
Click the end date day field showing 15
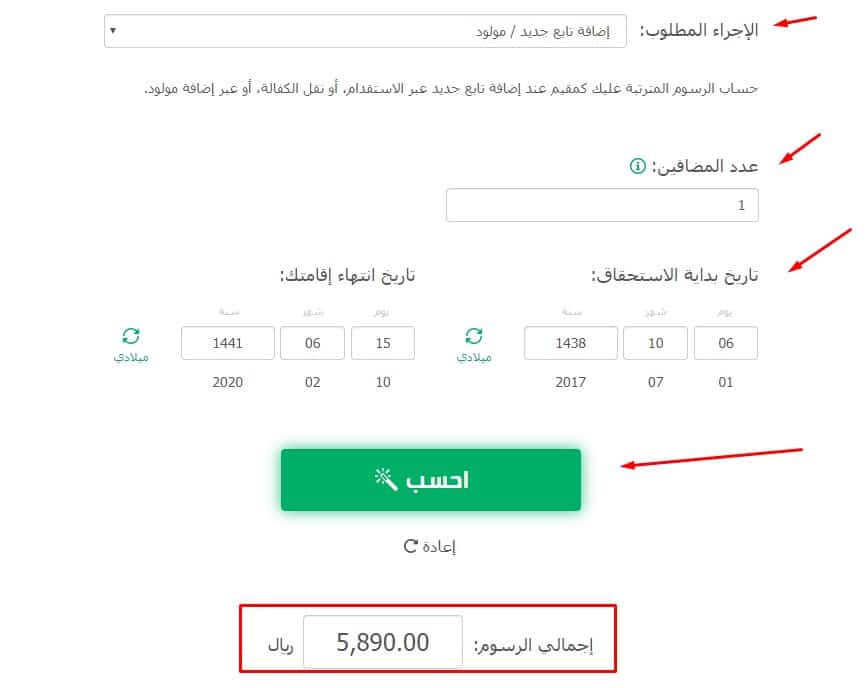383,342
